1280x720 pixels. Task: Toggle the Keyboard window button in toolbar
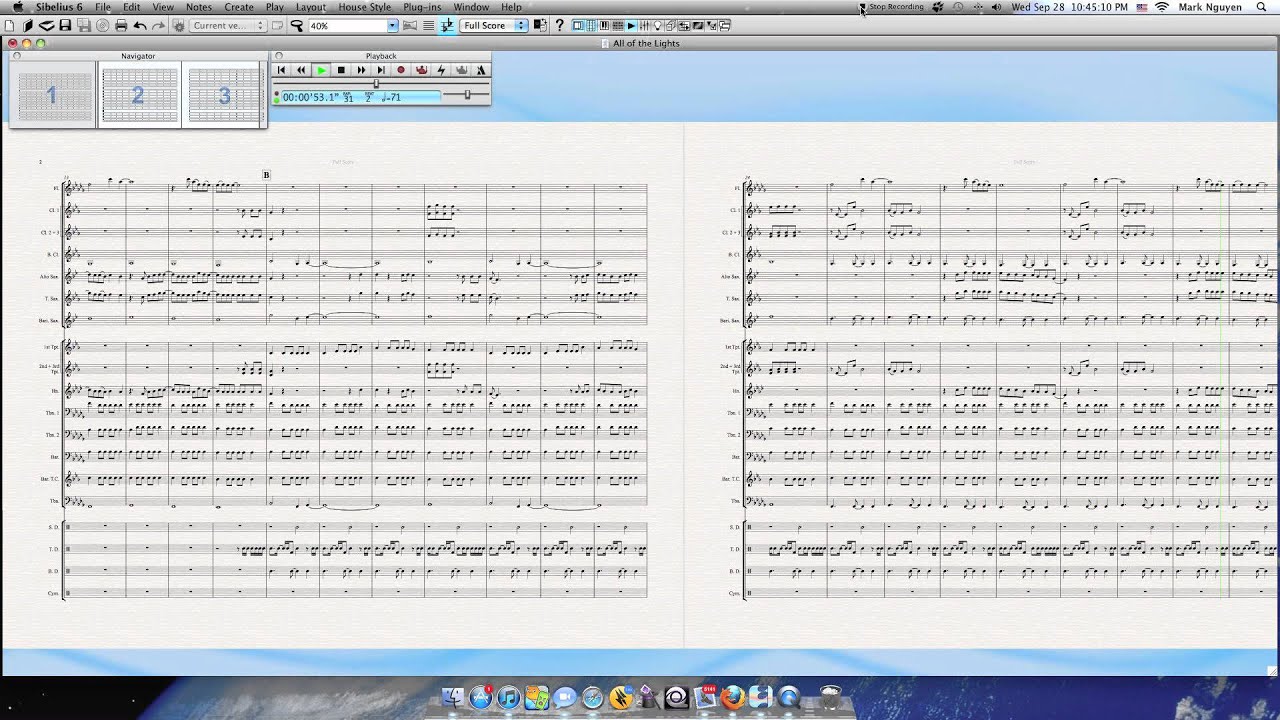(604, 25)
